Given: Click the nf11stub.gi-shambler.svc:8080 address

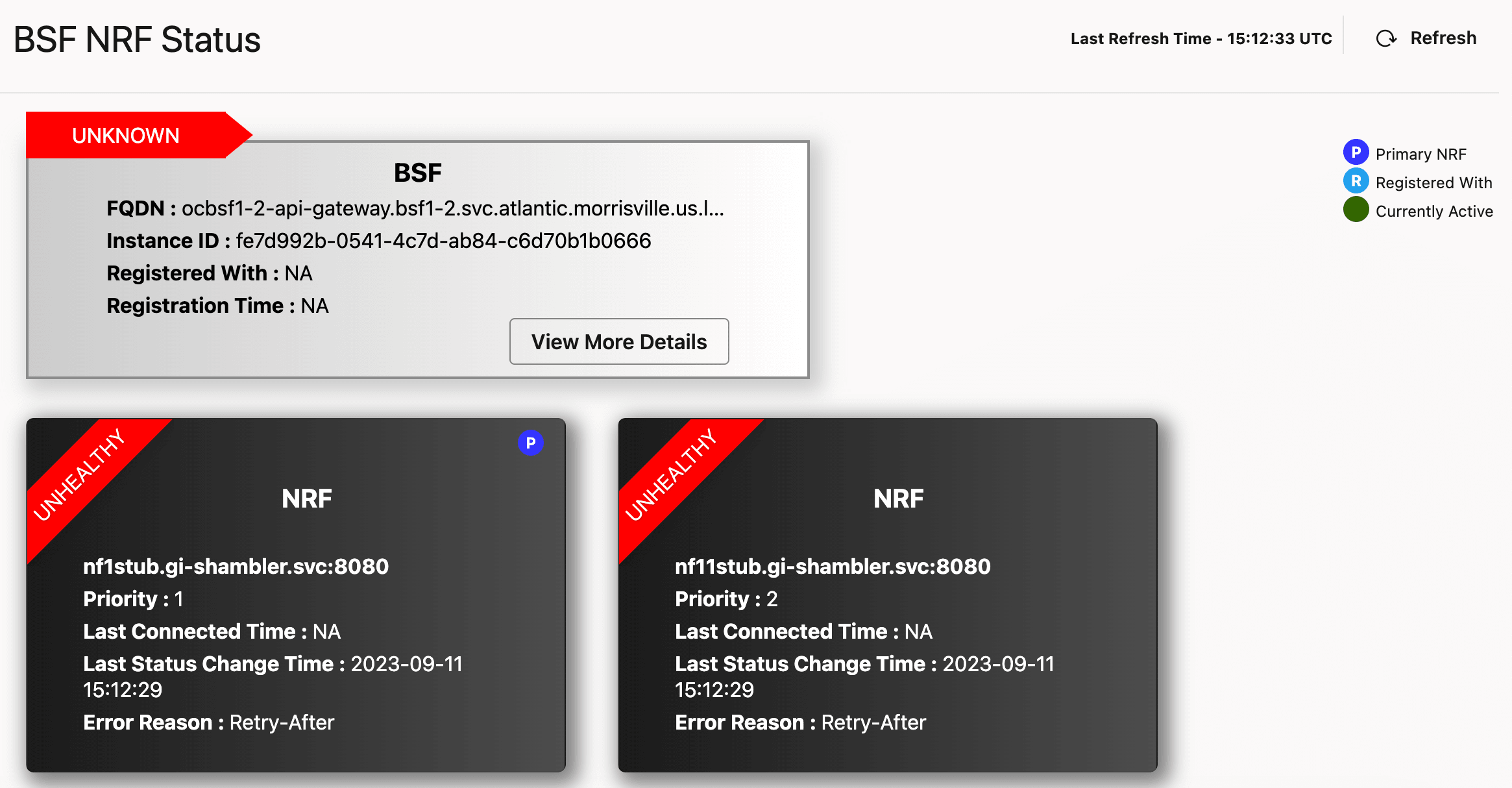Looking at the screenshot, I should coord(832,566).
